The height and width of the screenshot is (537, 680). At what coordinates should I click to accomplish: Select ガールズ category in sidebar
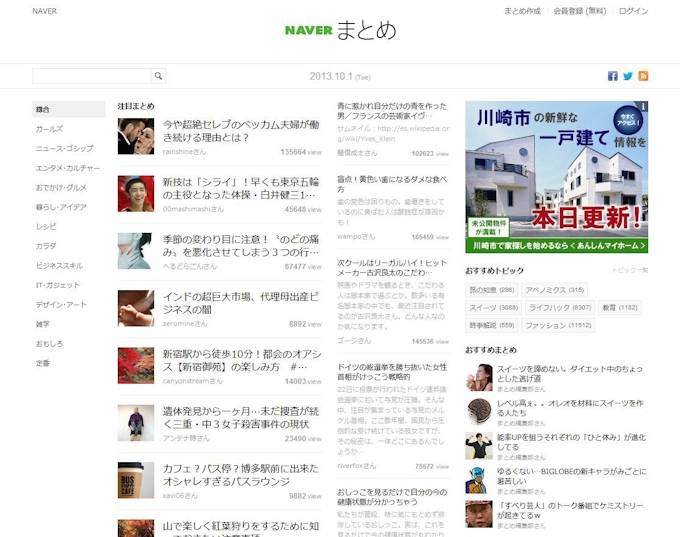(50, 129)
